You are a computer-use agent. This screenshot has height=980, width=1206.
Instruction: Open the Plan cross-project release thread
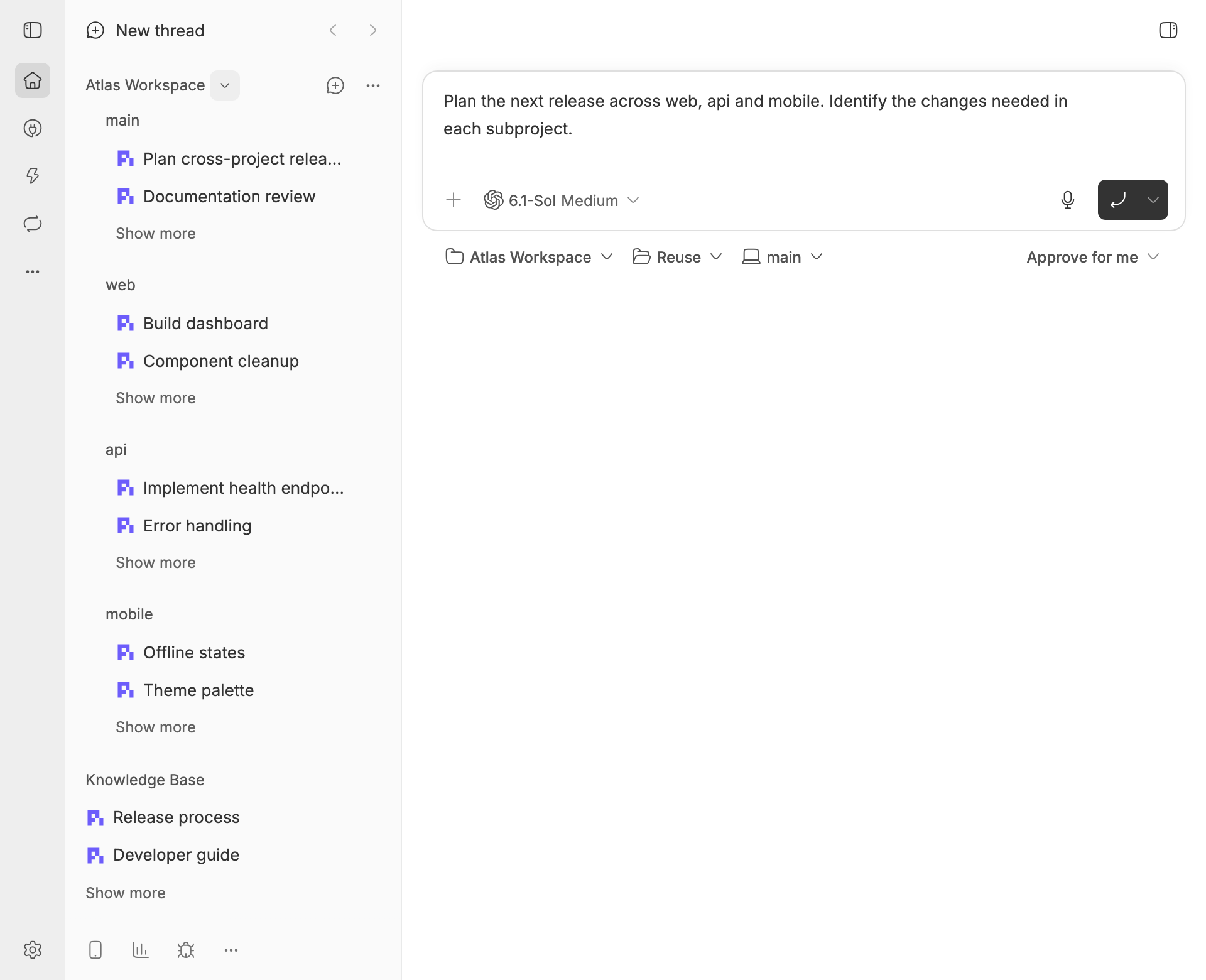tap(230, 158)
